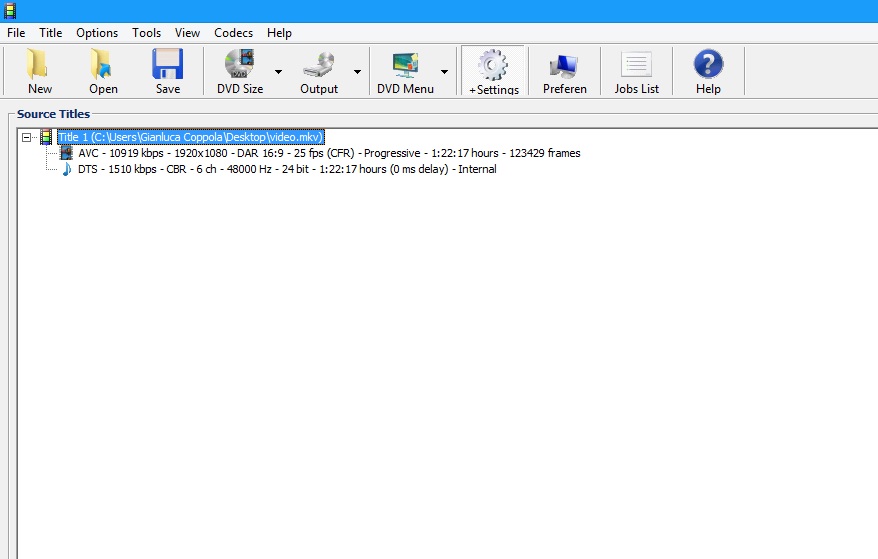The width and height of the screenshot is (878, 559).
Task: Open the File menu
Action: tap(16, 33)
